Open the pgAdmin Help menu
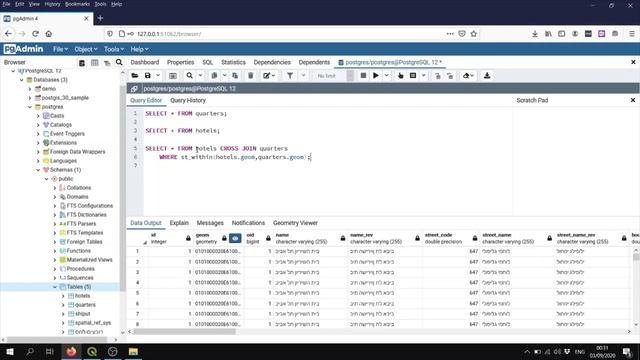The width and height of the screenshot is (640, 360). click(139, 49)
